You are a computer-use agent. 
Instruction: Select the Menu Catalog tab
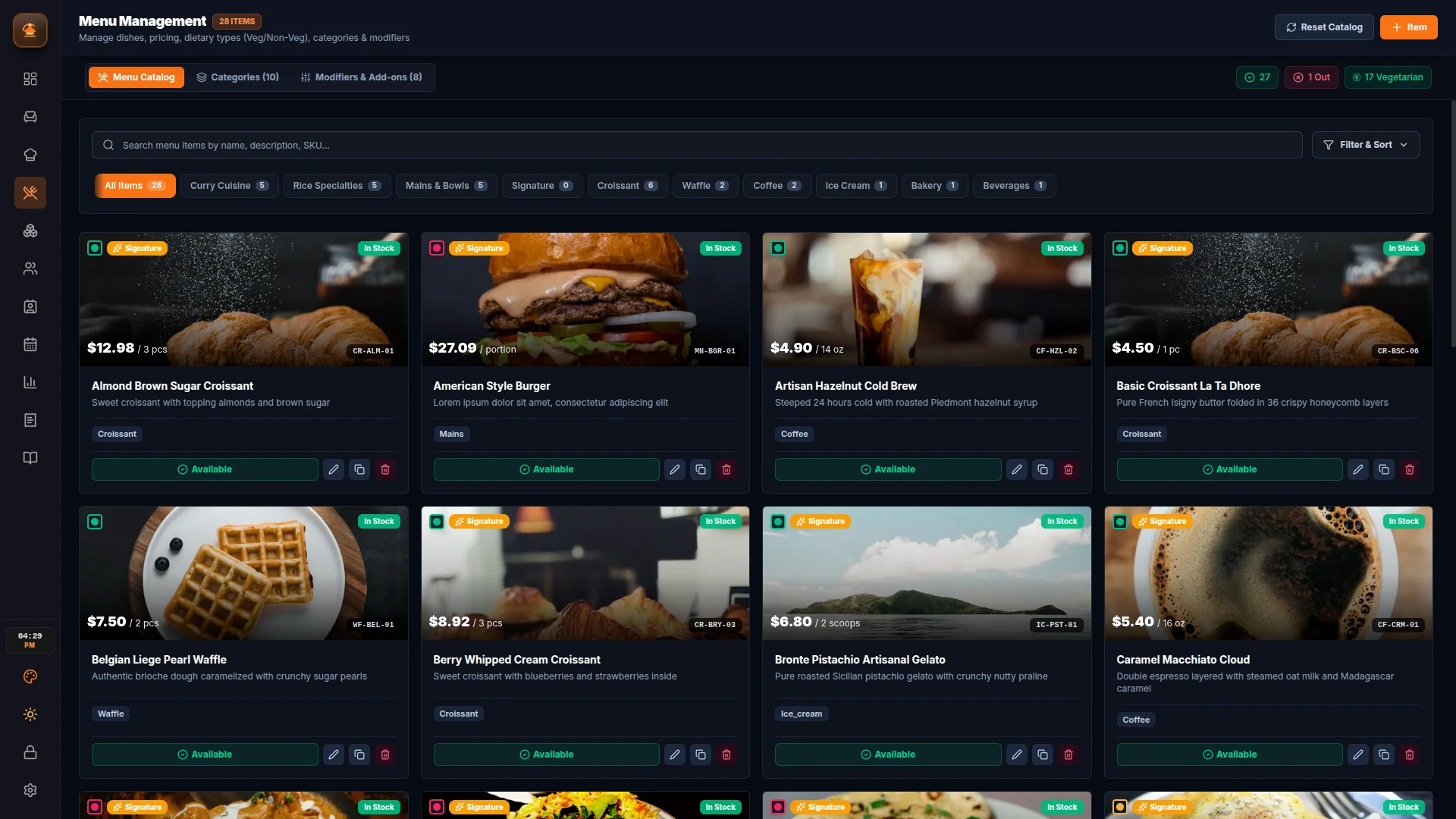pos(136,77)
